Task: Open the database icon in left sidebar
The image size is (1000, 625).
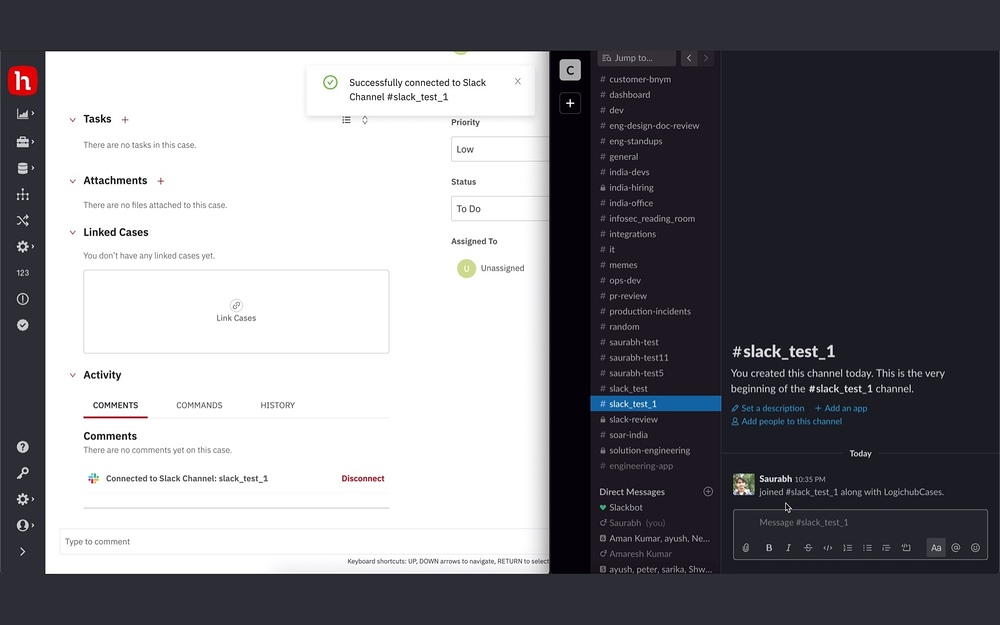Action: click(x=23, y=168)
